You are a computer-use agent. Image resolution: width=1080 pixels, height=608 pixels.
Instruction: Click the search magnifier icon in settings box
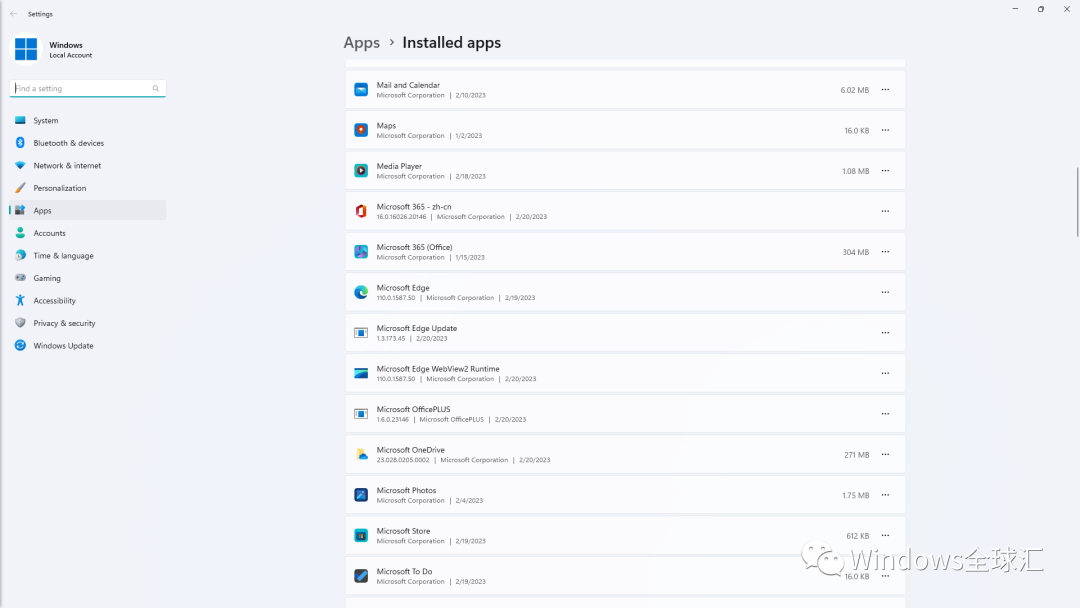[156, 88]
